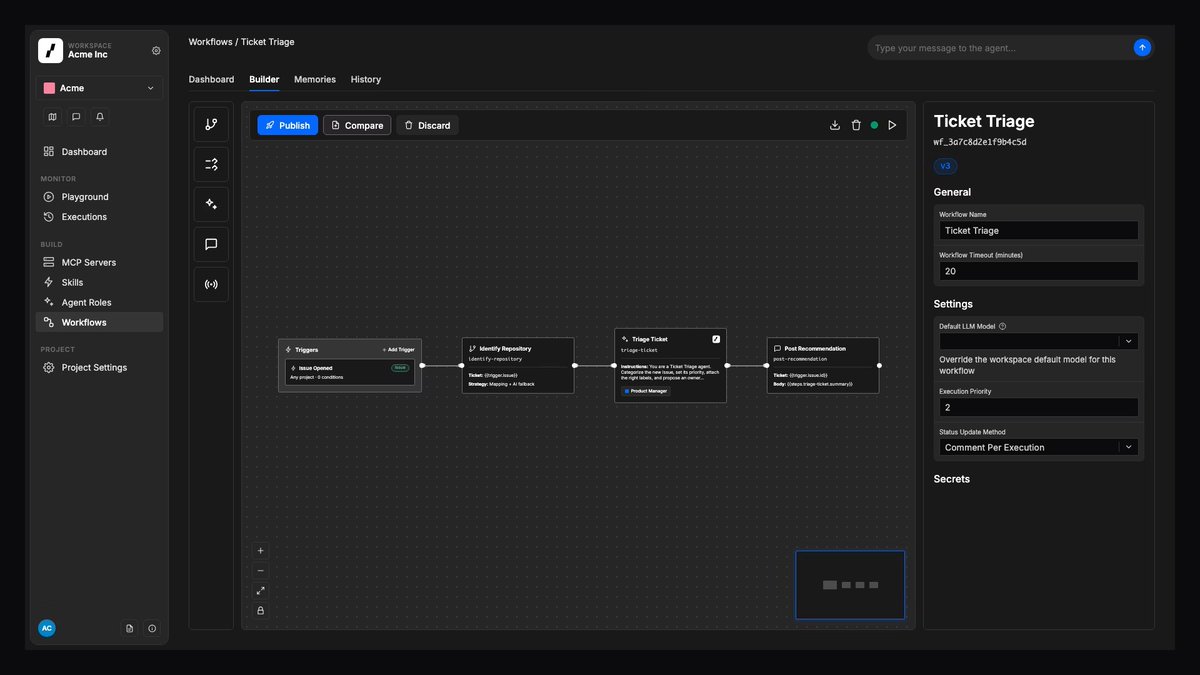Click the Acme Inc workspace logo
This screenshot has width=1200, height=675.
pos(50,50)
